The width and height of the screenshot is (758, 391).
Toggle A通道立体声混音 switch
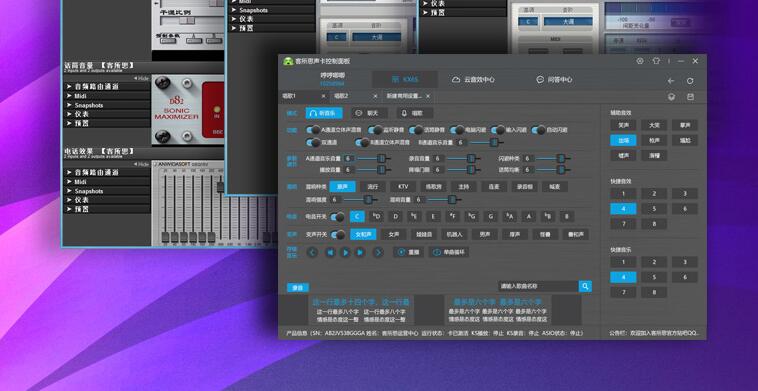point(313,130)
